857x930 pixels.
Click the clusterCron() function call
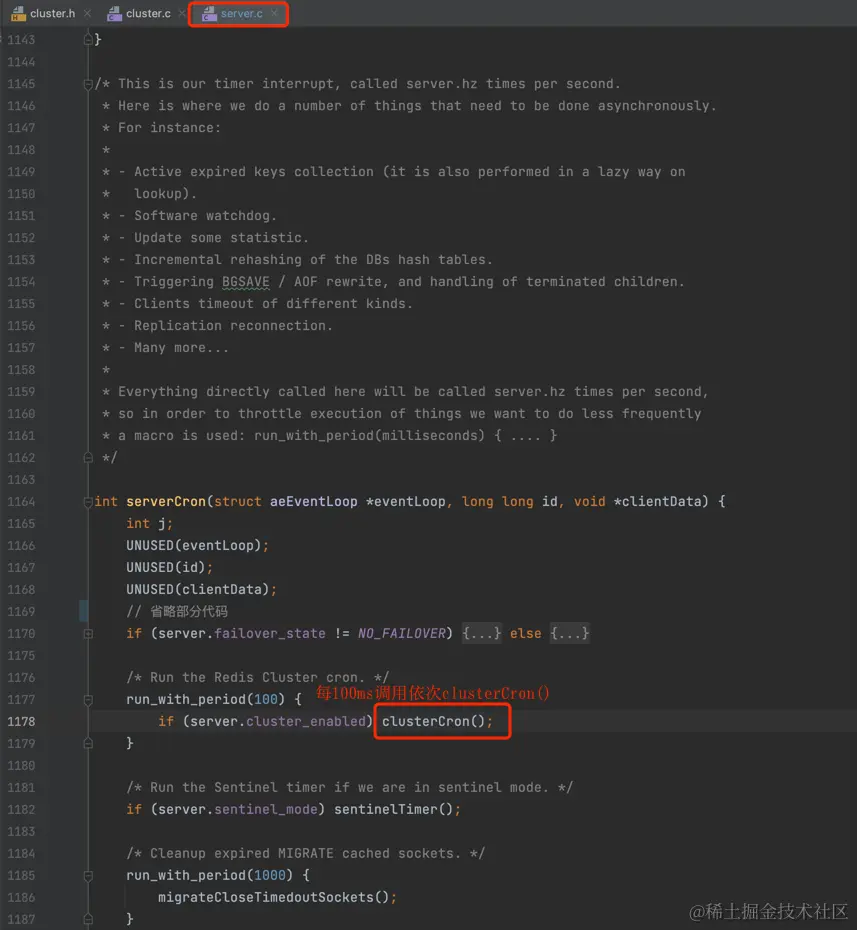437,721
